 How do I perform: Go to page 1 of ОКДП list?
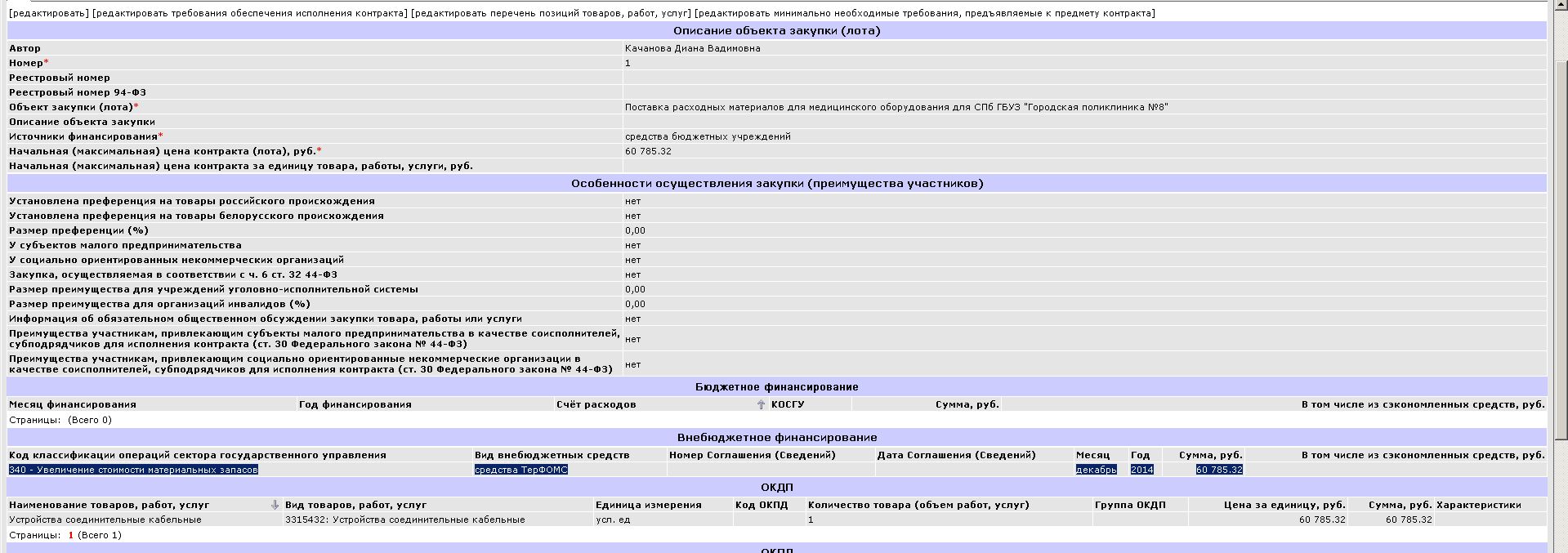pos(71,535)
